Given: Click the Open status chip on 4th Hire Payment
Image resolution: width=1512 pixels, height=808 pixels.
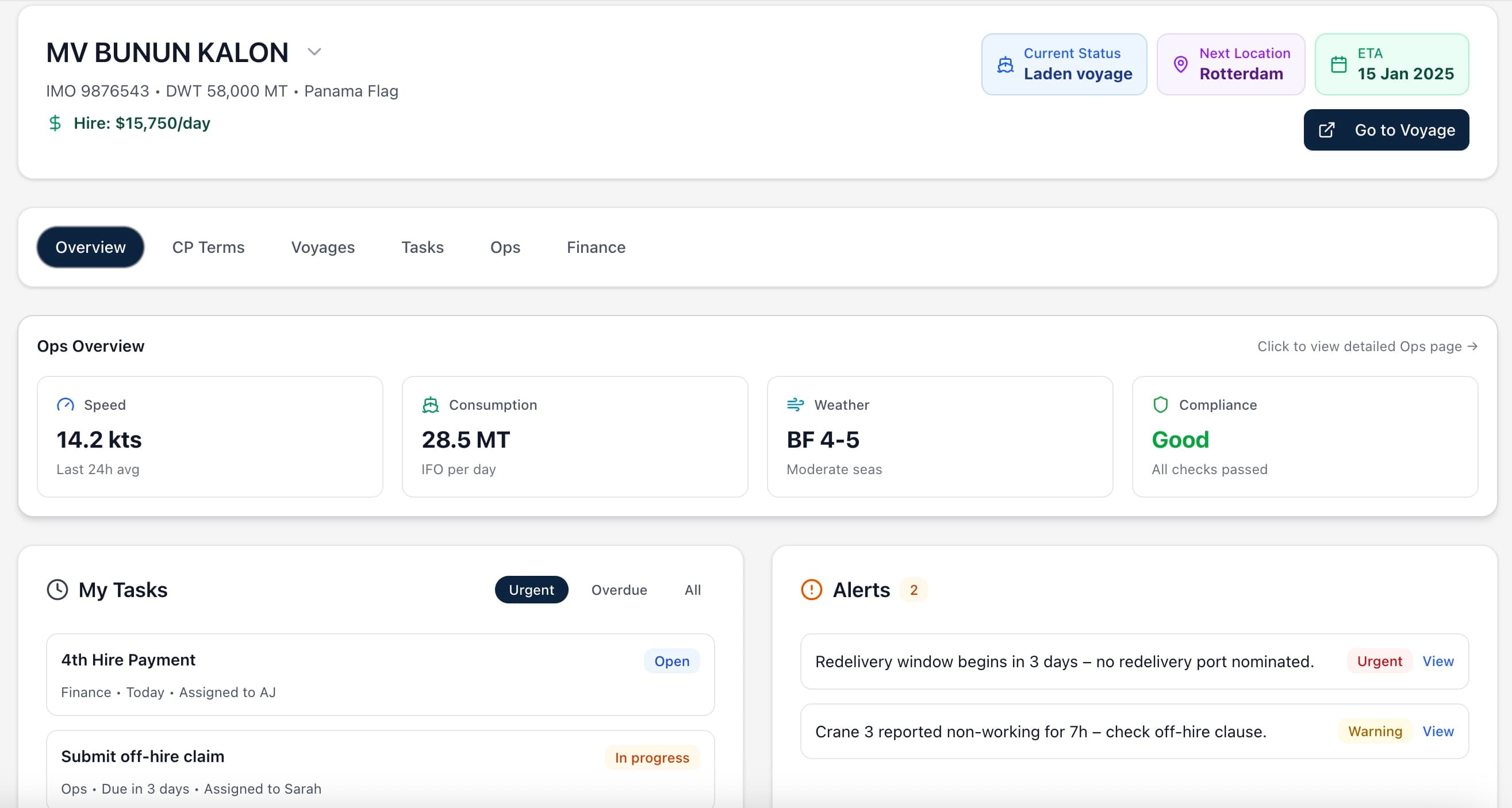Looking at the screenshot, I should coord(671,661).
